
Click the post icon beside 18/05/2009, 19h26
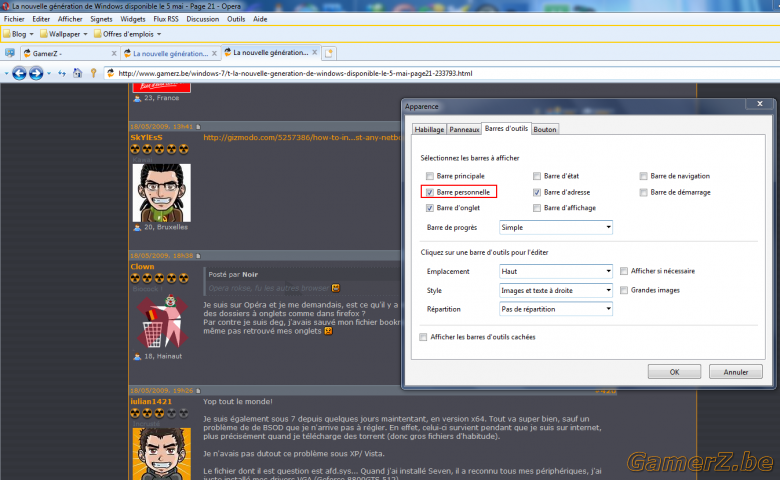pyautogui.click(x=198, y=391)
